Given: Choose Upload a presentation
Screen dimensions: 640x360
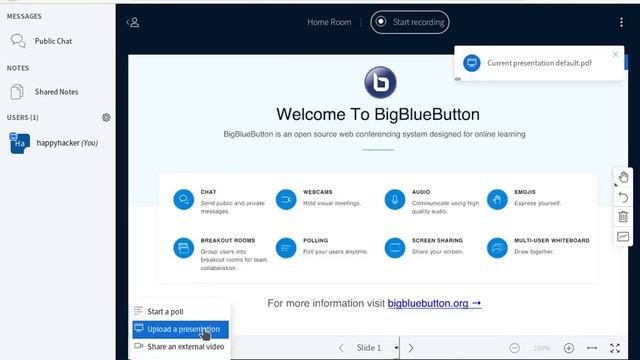Looking at the screenshot, I should point(180,329).
